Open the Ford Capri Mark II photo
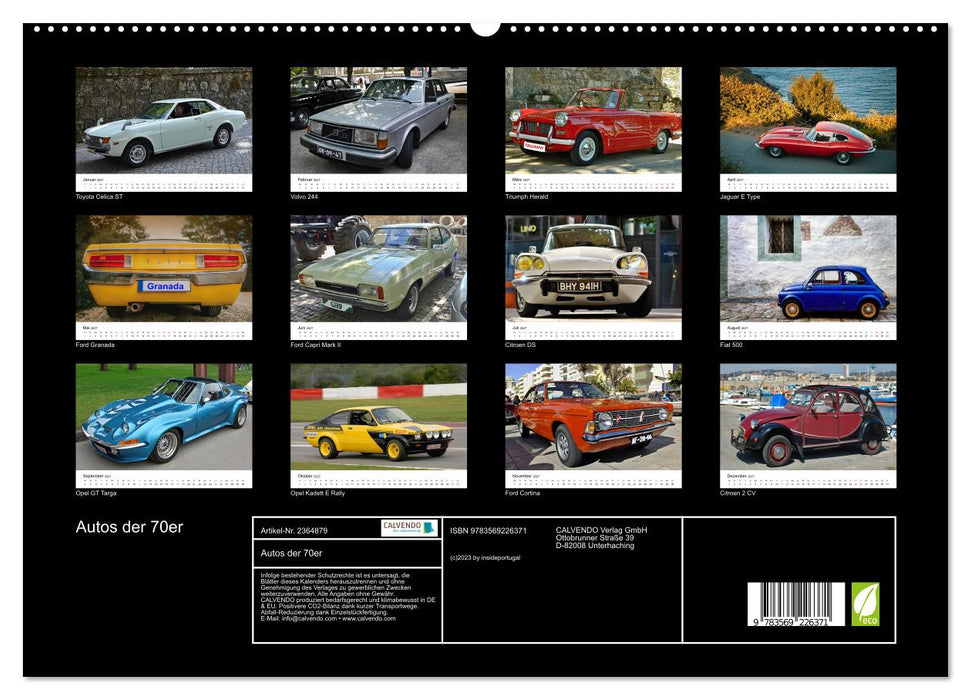 (378, 268)
